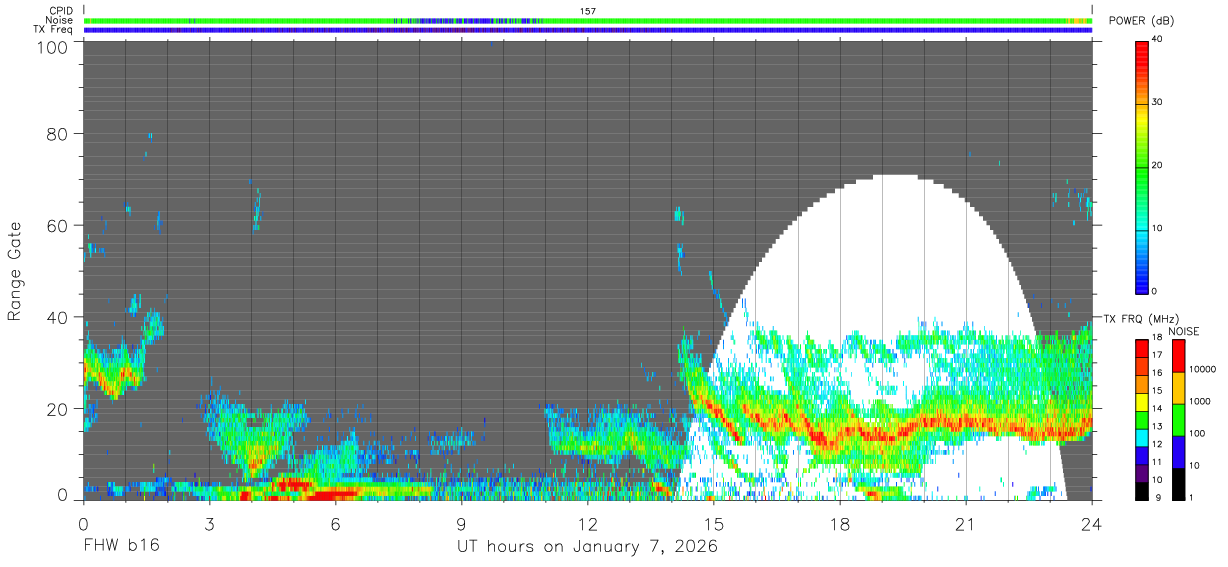Screen dimensions: 1228x567
Task: Select the Noise strip above the plot
Action: point(588,20)
